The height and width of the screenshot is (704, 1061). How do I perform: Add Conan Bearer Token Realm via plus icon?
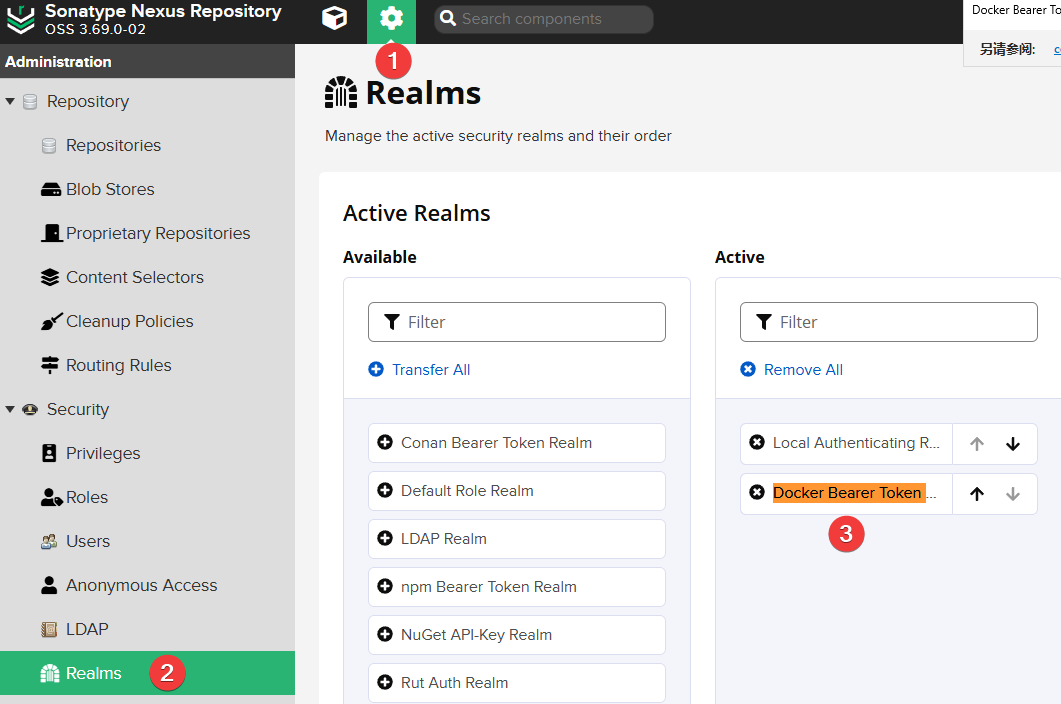385,443
